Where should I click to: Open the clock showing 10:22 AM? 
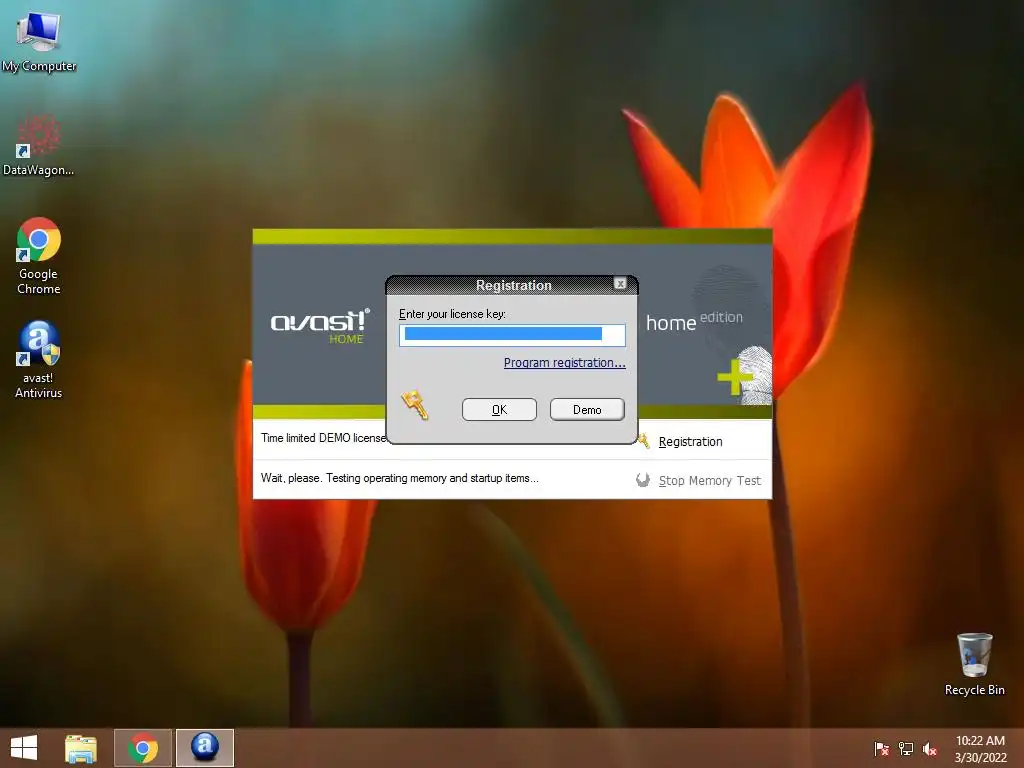[980, 749]
